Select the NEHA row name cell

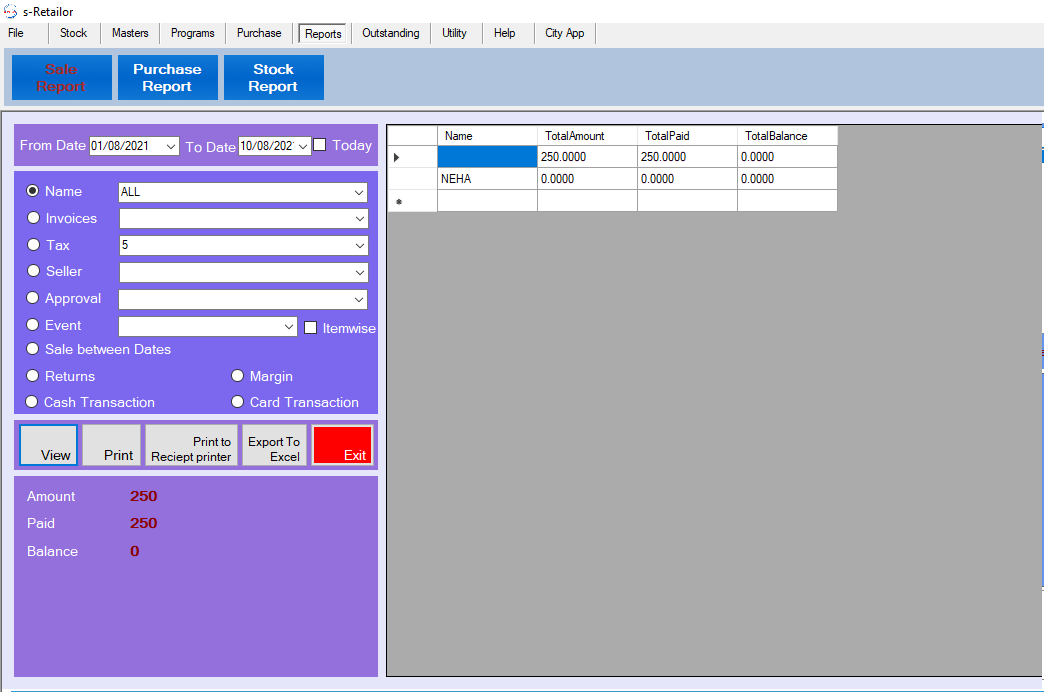(487, 179)
